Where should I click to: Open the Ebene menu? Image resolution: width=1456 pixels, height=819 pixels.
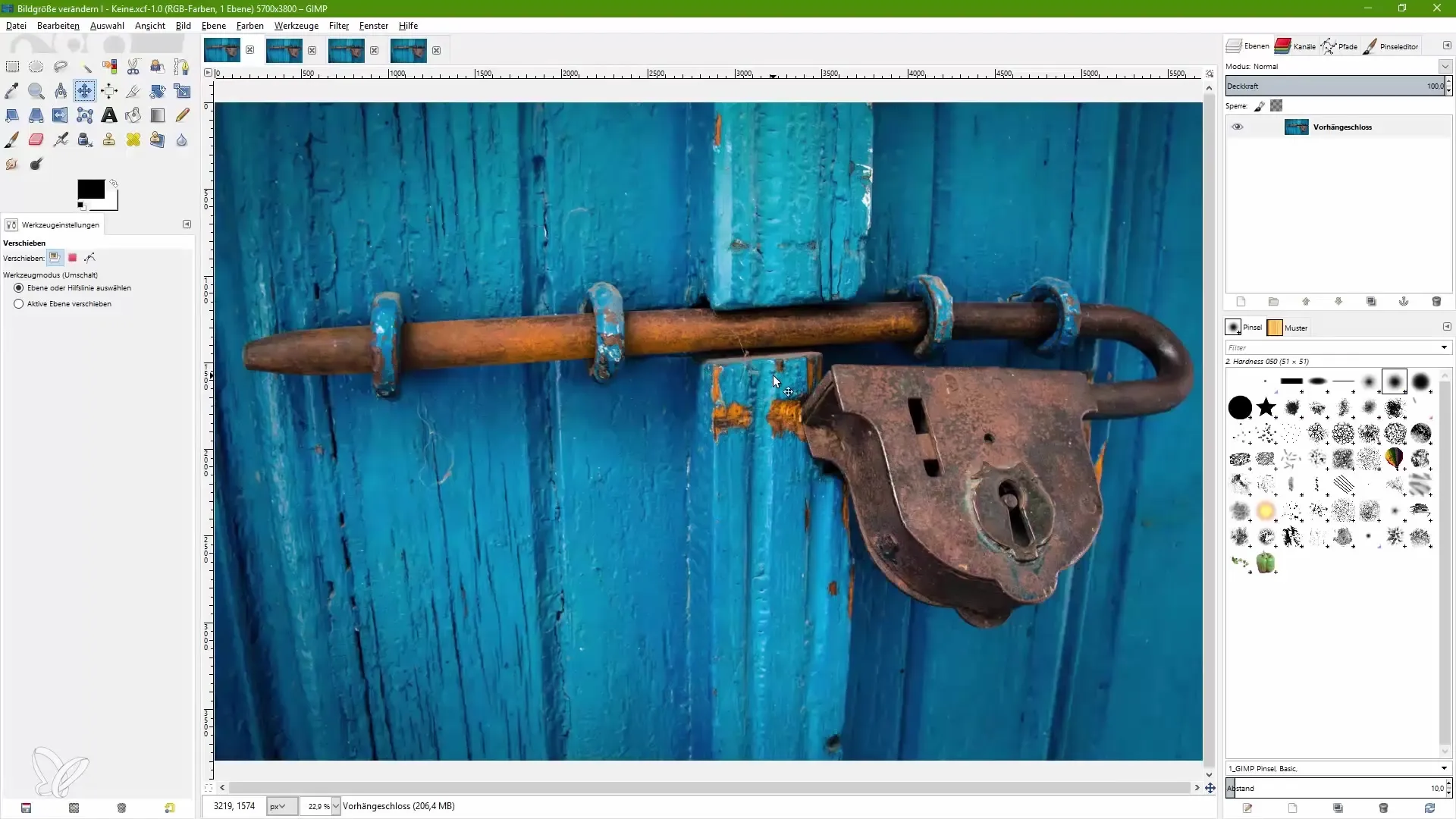point(214,26)
